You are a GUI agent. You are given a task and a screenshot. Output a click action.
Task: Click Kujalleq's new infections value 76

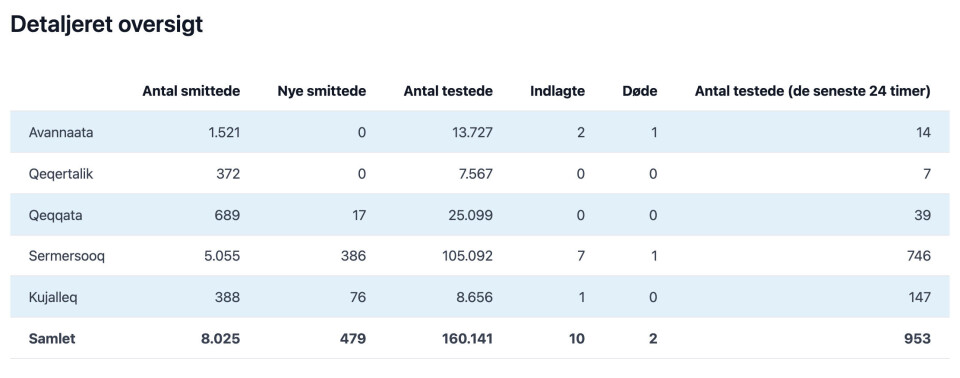click(x=358, y=297)
